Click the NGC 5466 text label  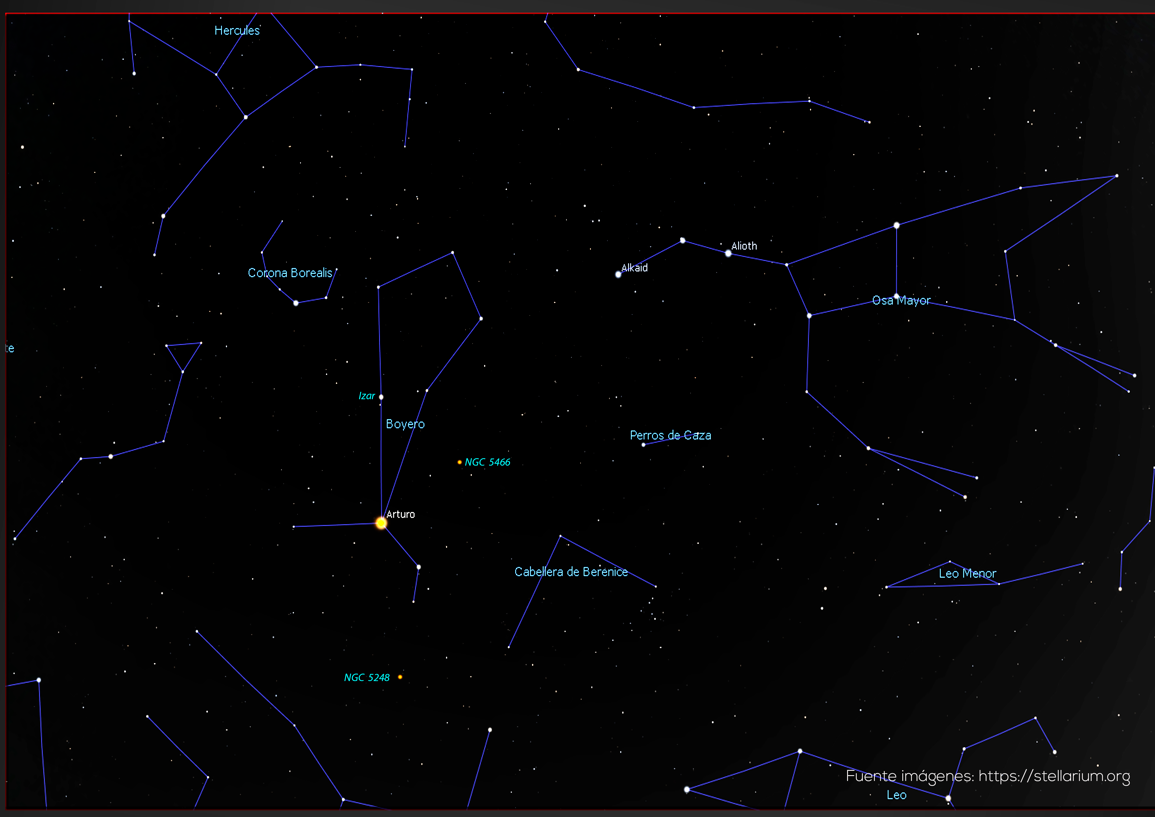(488, 463)
